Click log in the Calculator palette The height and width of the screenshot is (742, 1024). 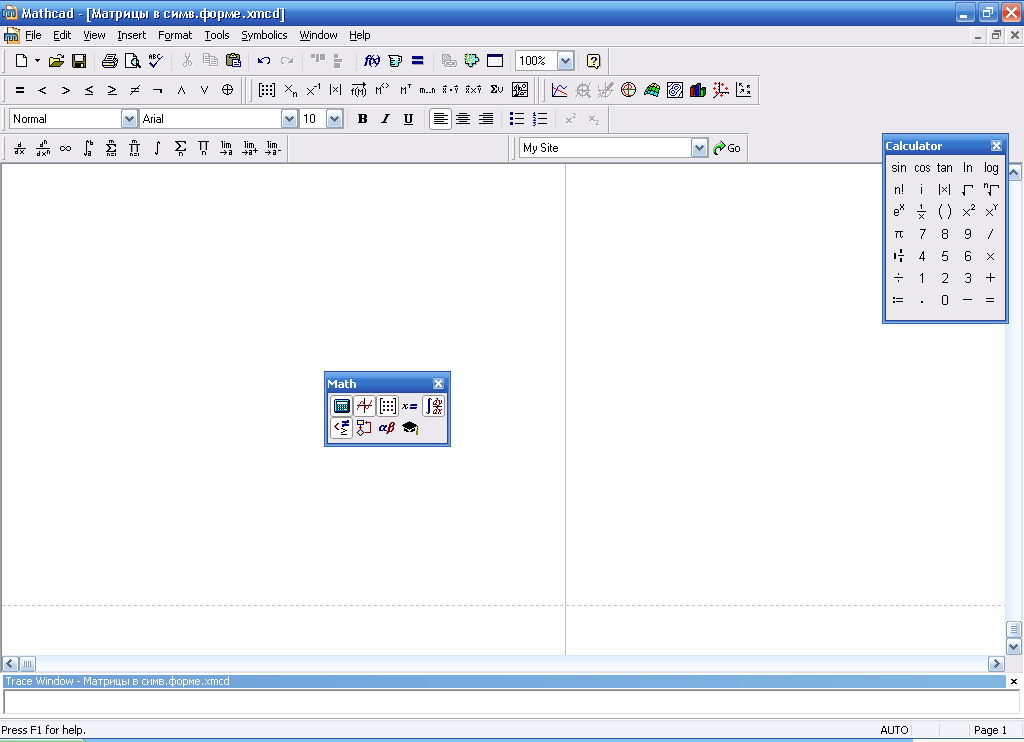point(991,168)
